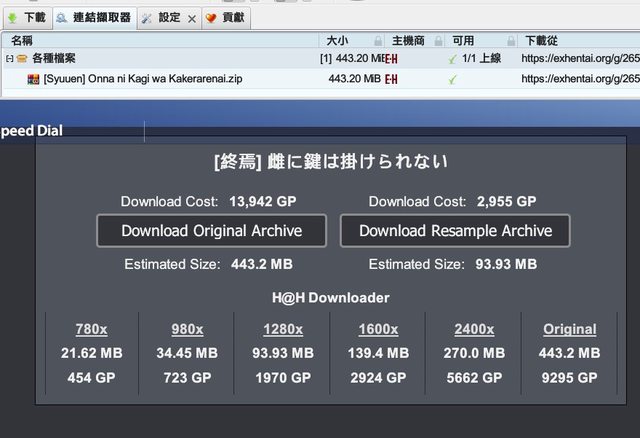Screen dimensions: 640x438
Task: Click the lock icon in 可用 column
Action: click(510, 41)
